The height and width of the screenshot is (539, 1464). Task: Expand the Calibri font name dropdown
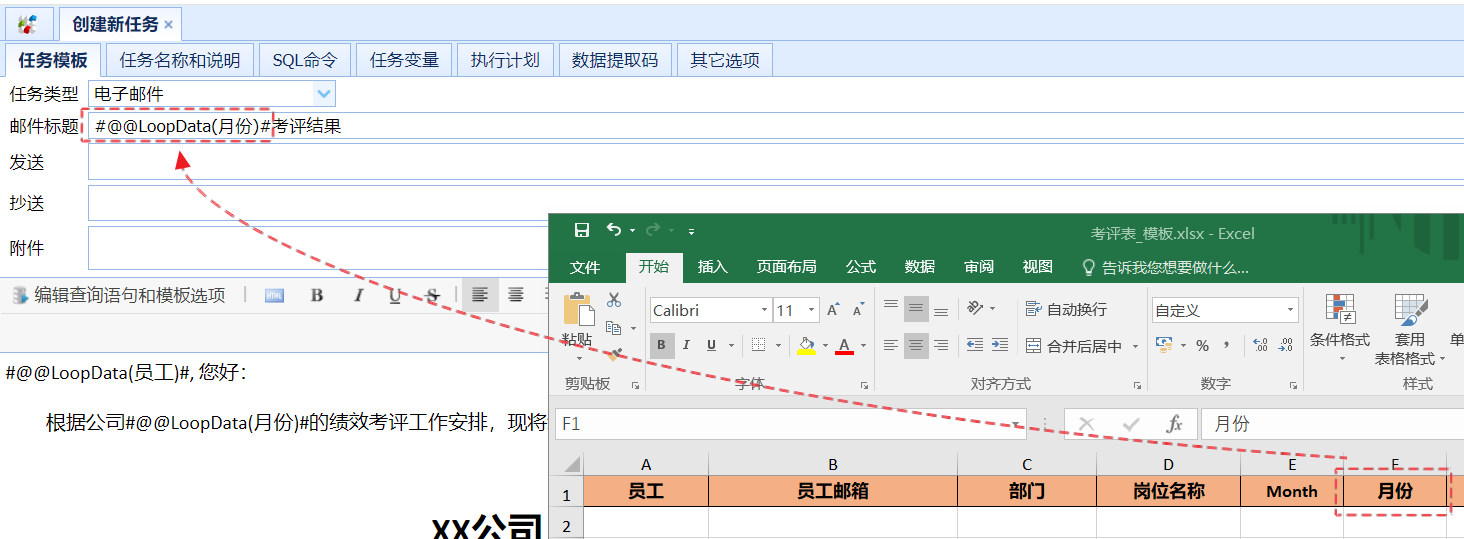pos(764,311)
